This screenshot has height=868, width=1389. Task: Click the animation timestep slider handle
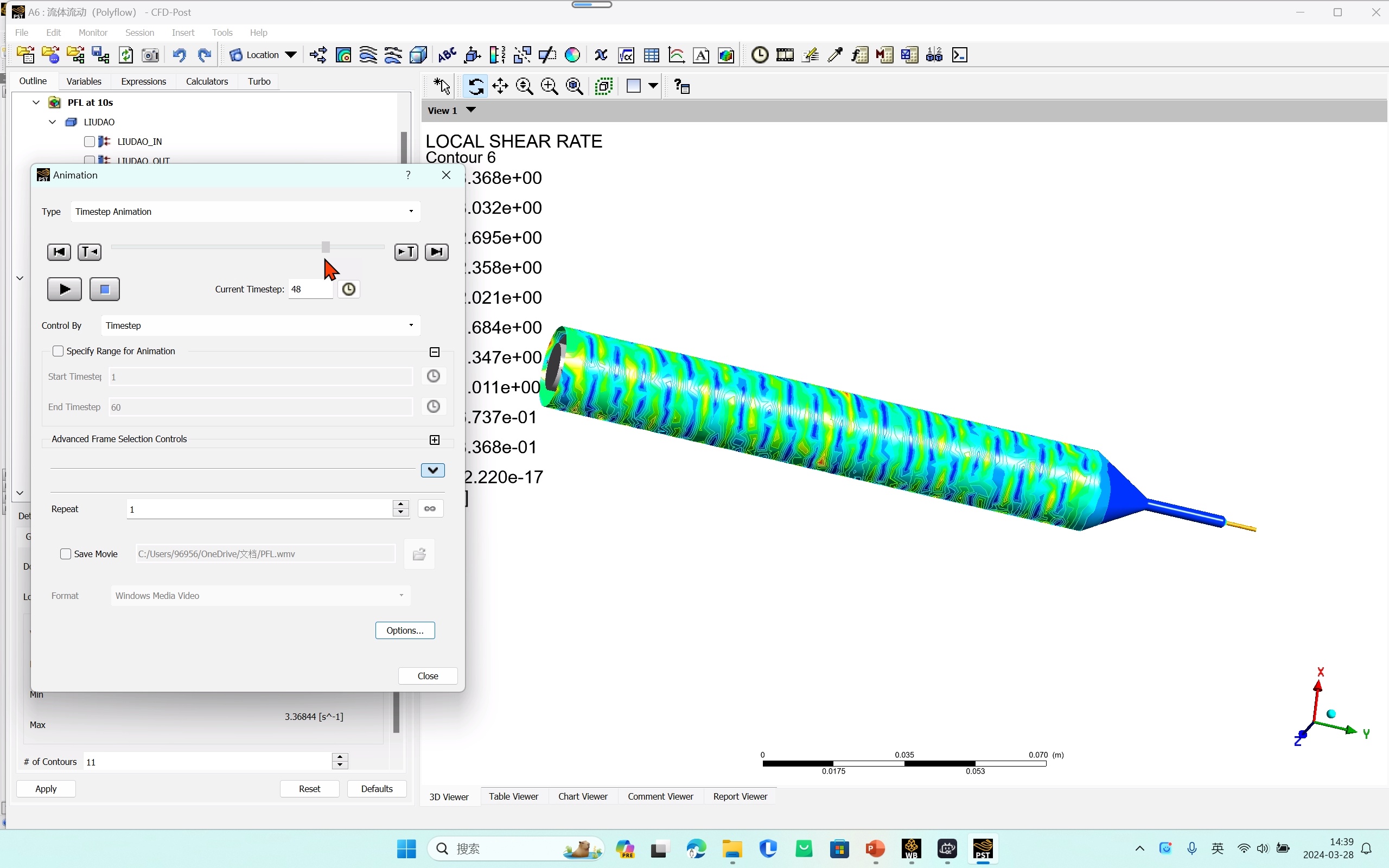point(326,247)
